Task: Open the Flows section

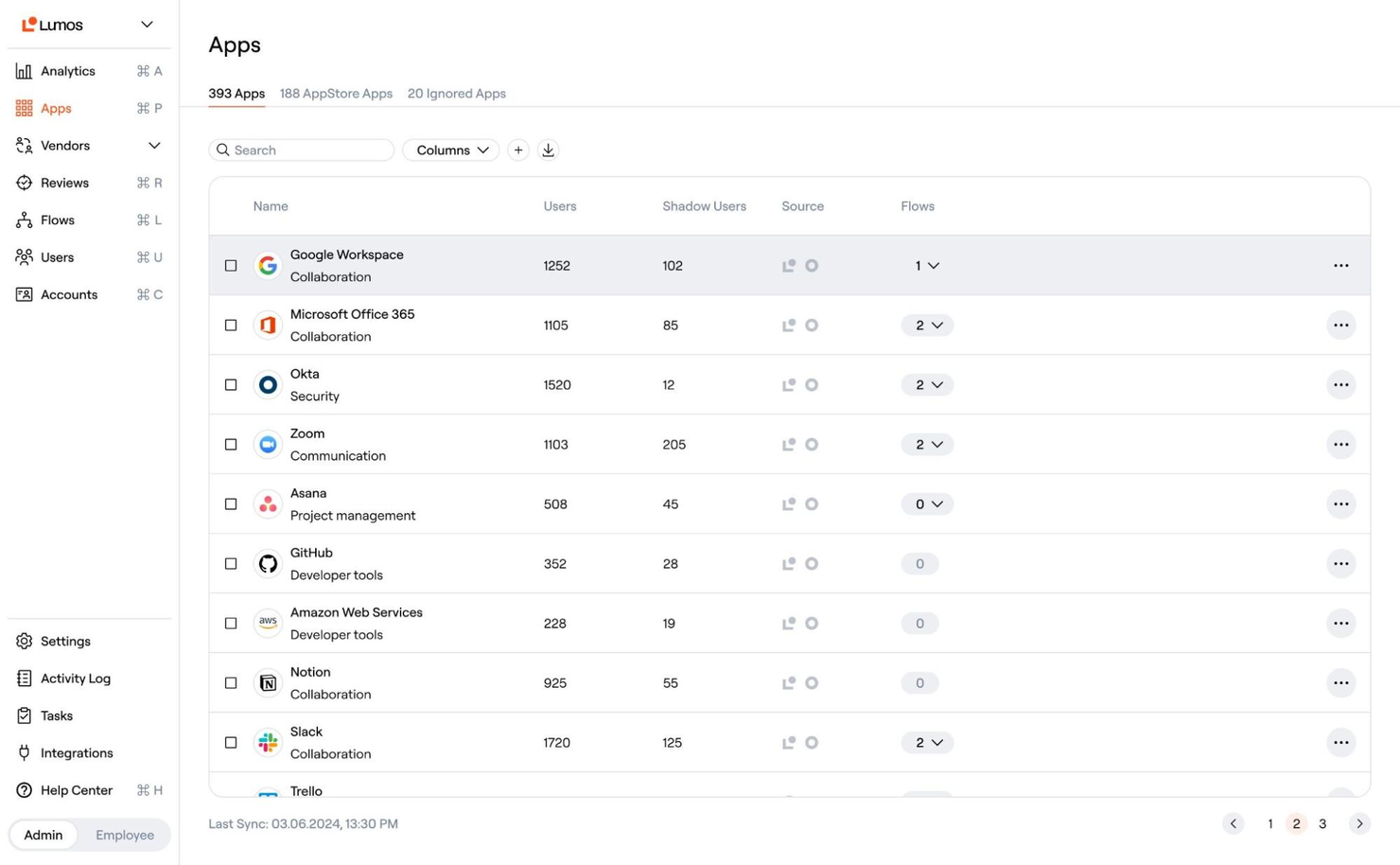Action: tap(57, 220)
